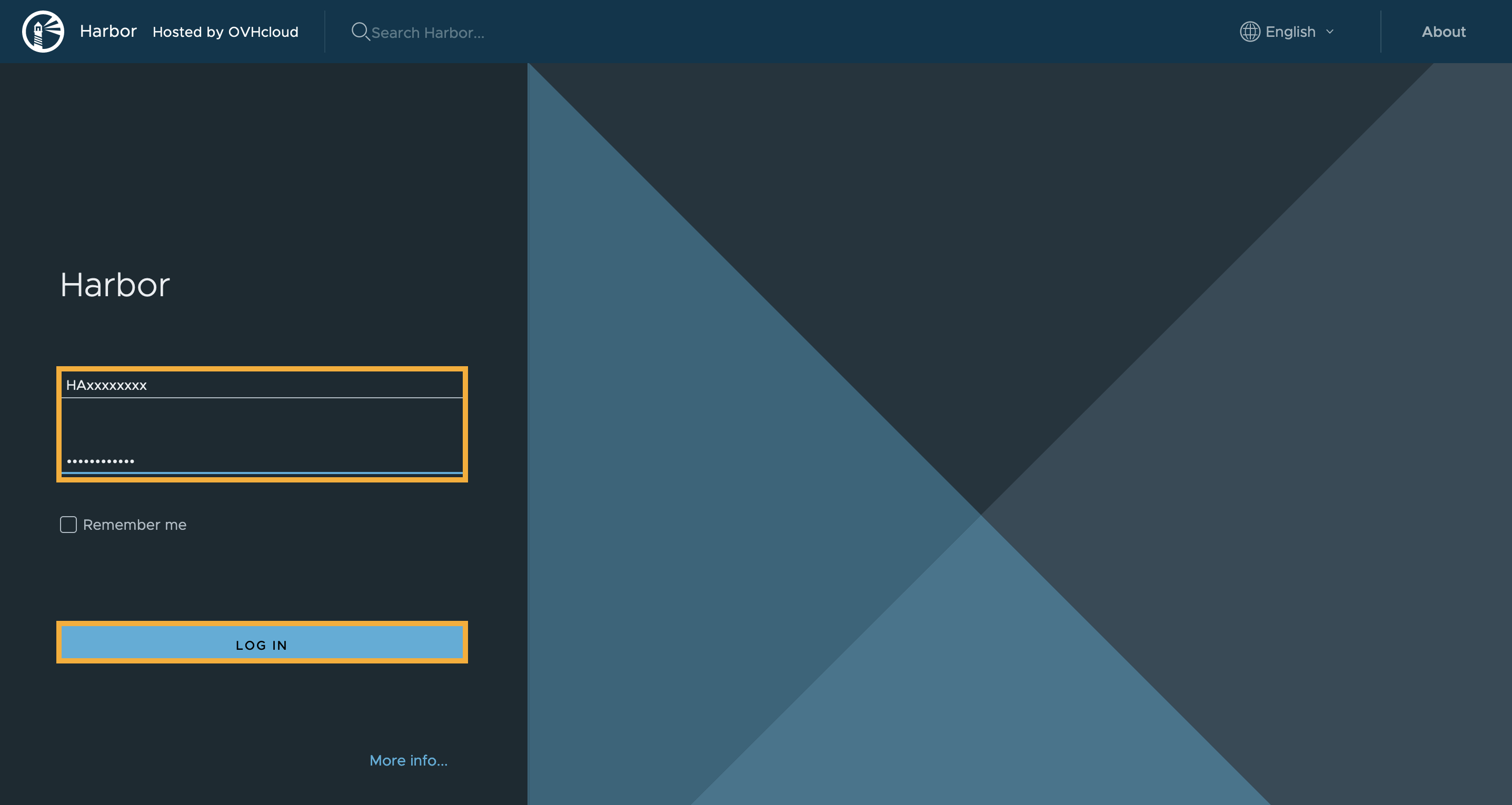The height and width of the screenshot is (805, 1512).
Task: Click the username field containing HAxxxxxxxx
Action: [x=262, y=385]
